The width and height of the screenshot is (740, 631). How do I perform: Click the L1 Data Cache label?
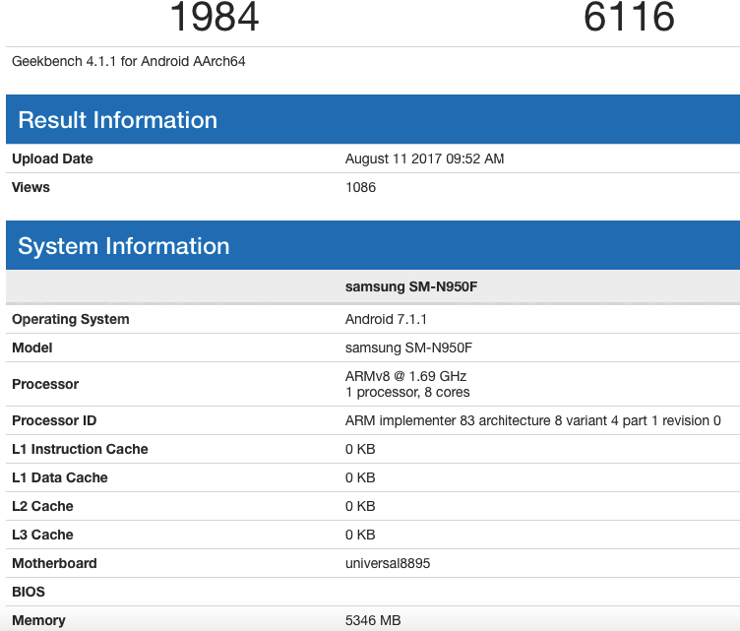click(59, 478)
